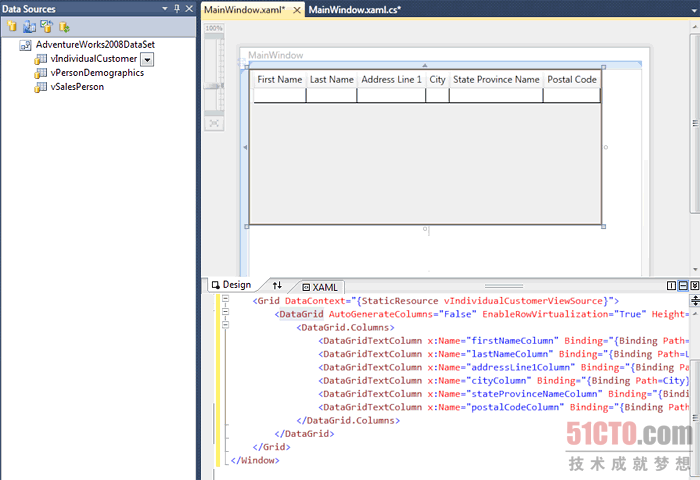Click right margin anchor circle on DataGrid
This screenshot has width=700, height=480.
606,147
